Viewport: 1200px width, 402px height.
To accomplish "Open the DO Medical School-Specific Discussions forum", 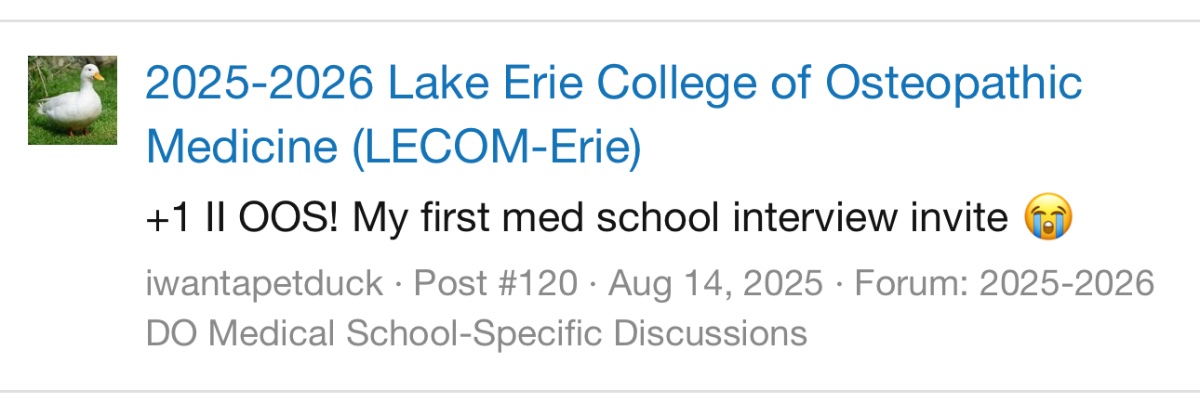I will [x=476, y=332].
